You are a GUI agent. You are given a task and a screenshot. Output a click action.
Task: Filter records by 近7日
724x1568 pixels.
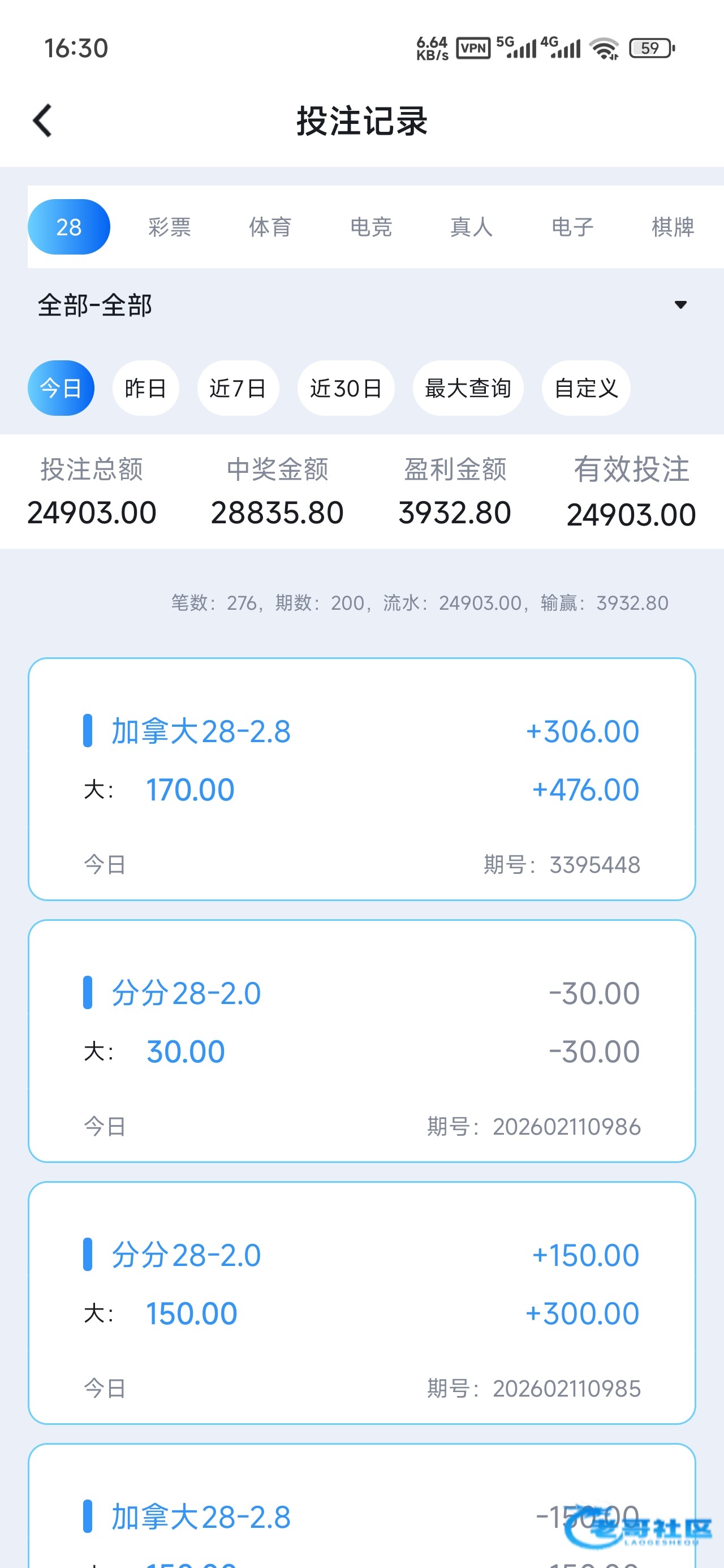(x=238, y=389)
